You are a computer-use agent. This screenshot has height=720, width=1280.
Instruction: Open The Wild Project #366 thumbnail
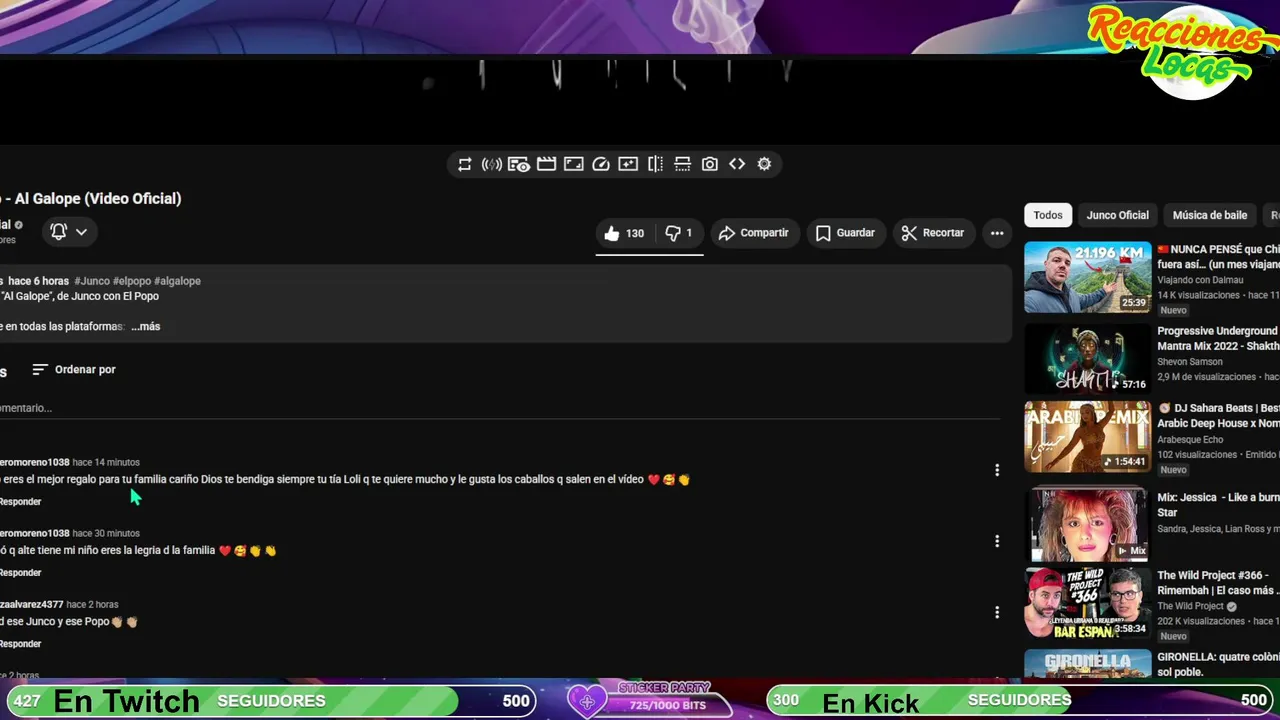click(1088, 603)
